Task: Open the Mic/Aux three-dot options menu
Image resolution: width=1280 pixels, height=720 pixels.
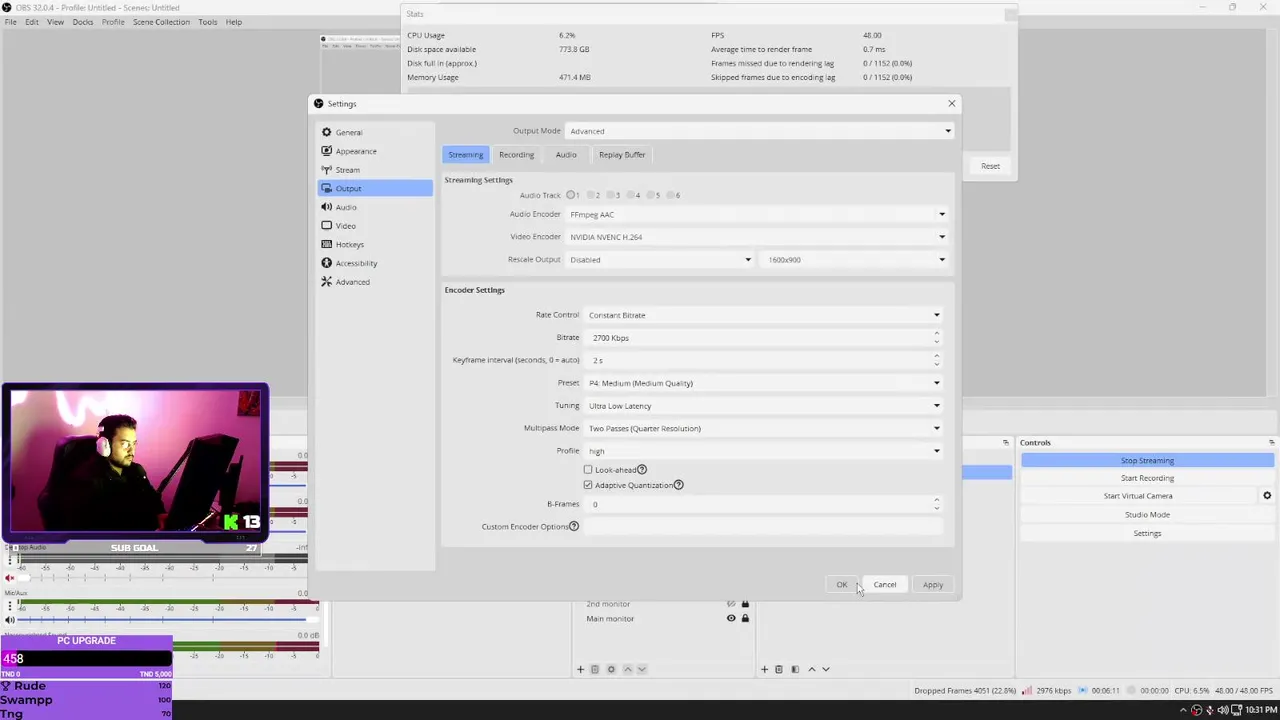Action: [10, 606]
